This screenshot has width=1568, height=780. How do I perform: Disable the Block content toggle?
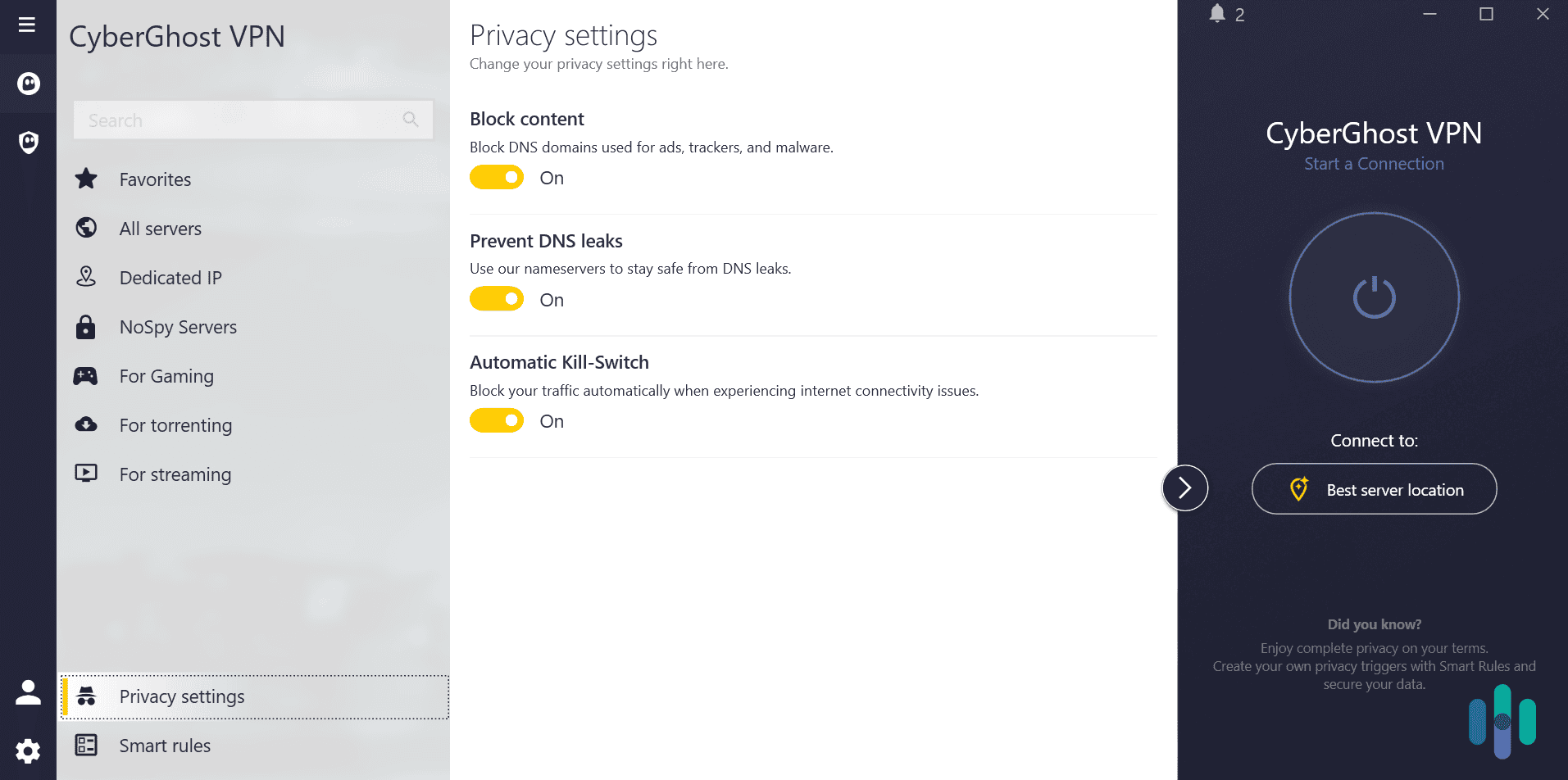tap(497, 177)
